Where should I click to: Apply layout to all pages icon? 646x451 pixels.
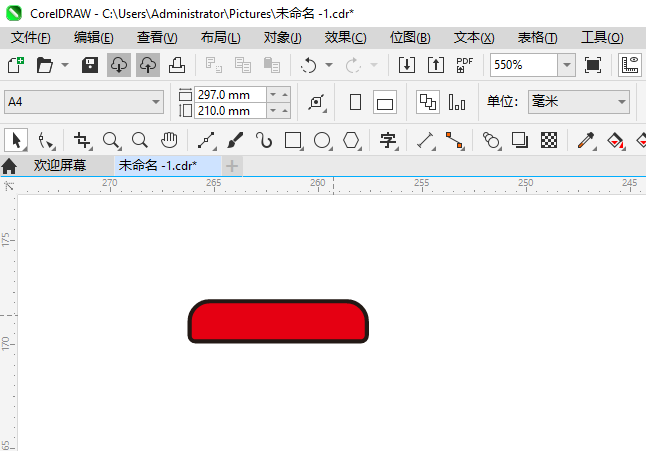(428, 102)
